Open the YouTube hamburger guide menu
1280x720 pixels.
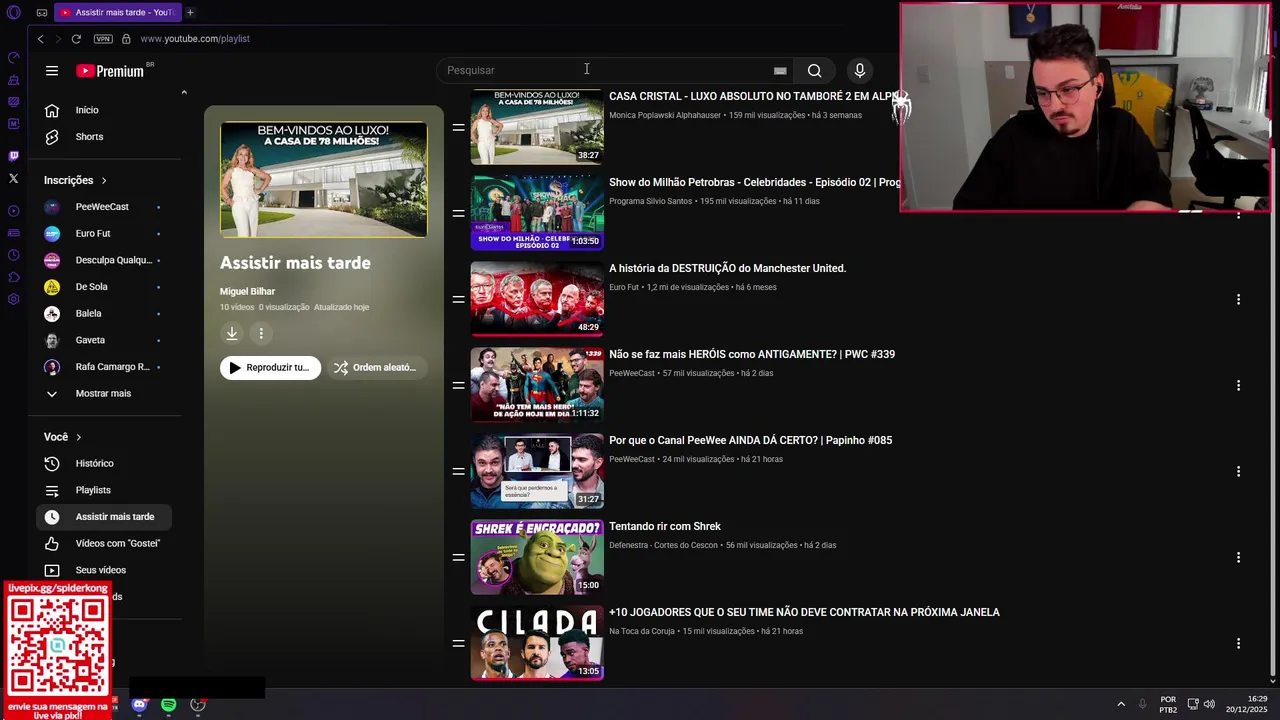52,71
